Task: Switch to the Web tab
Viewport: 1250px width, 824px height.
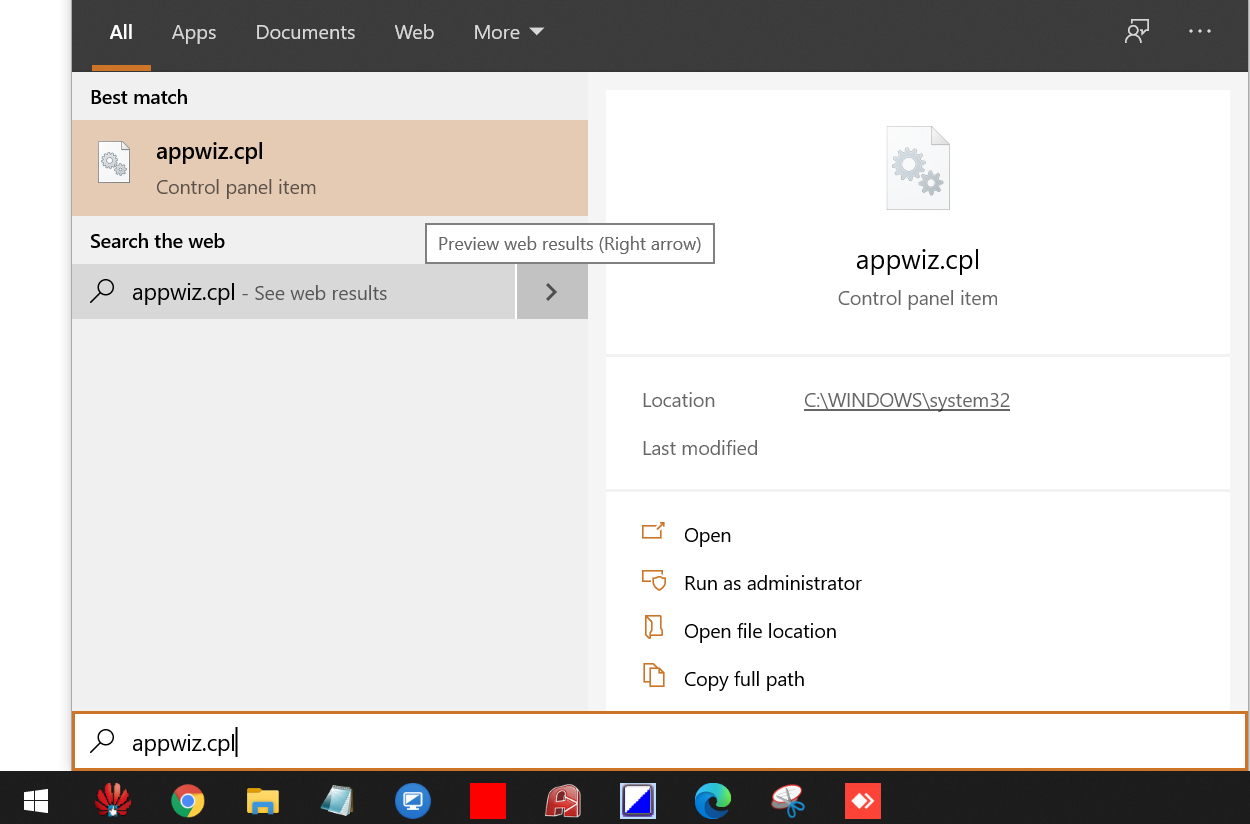Action: (414, 32)
